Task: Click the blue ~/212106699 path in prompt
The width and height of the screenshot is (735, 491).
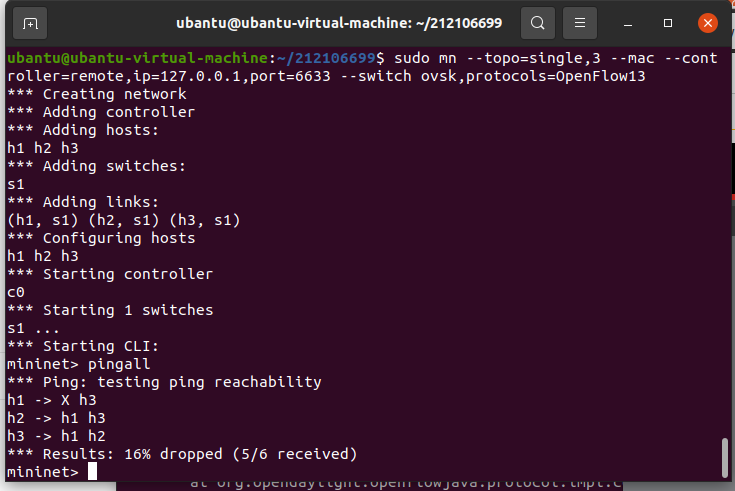Action: point(326,58)
